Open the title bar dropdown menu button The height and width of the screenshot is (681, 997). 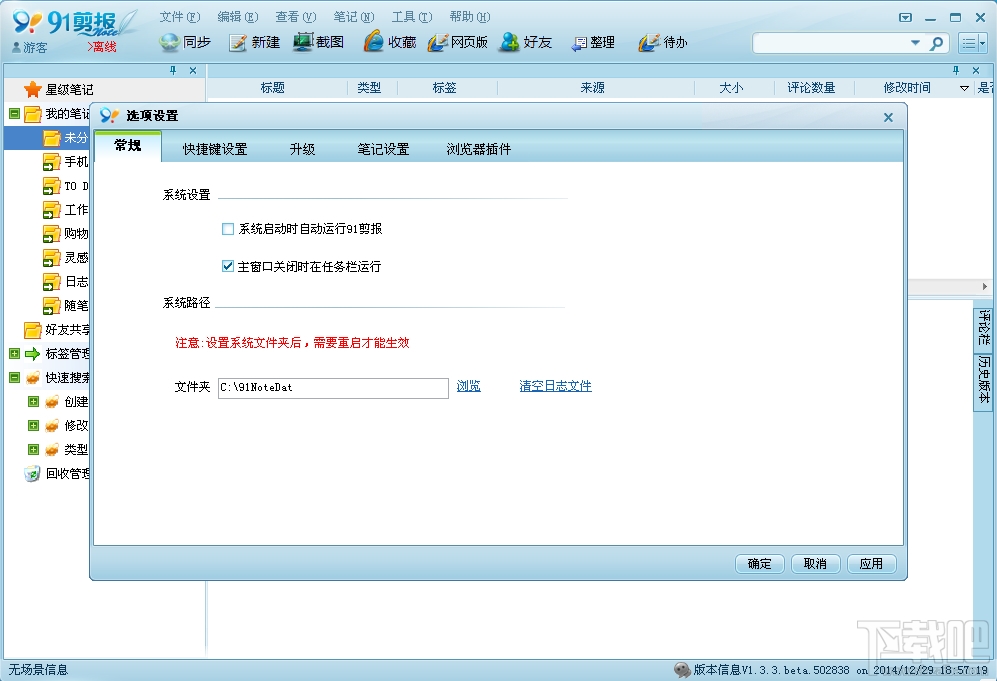[x=905, y=18]
